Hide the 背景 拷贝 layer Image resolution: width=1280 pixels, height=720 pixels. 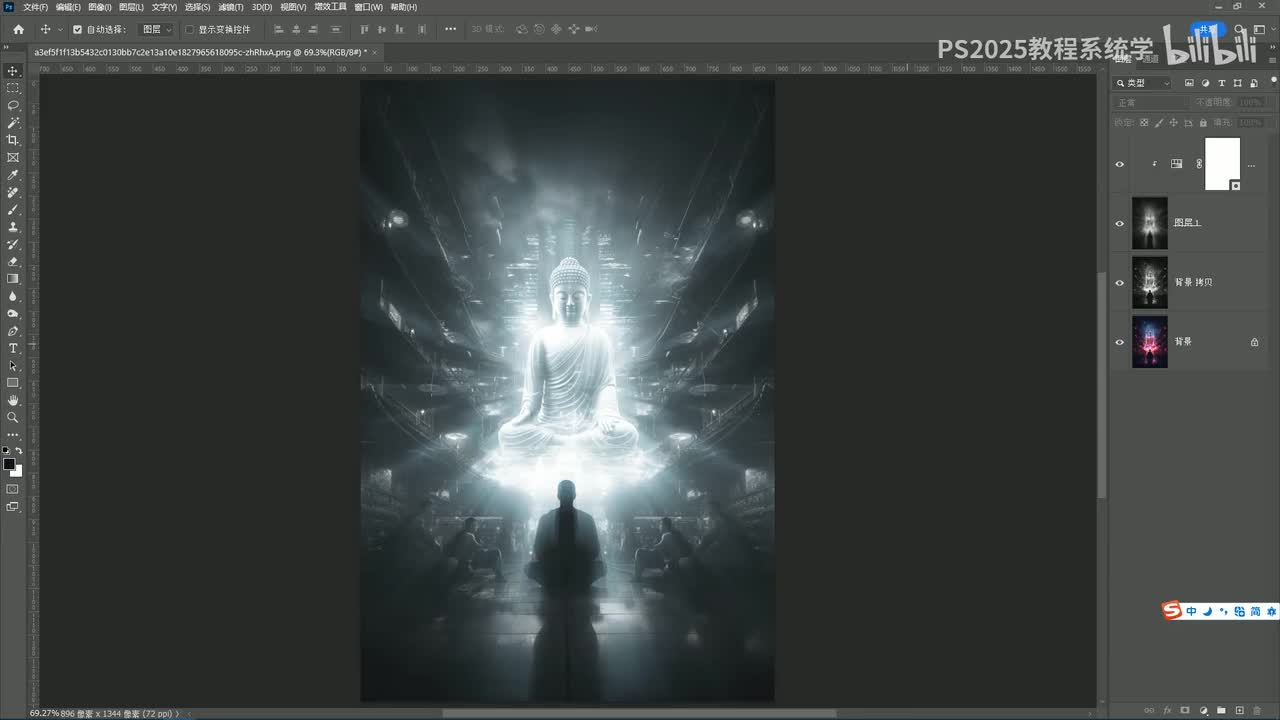1119,283
